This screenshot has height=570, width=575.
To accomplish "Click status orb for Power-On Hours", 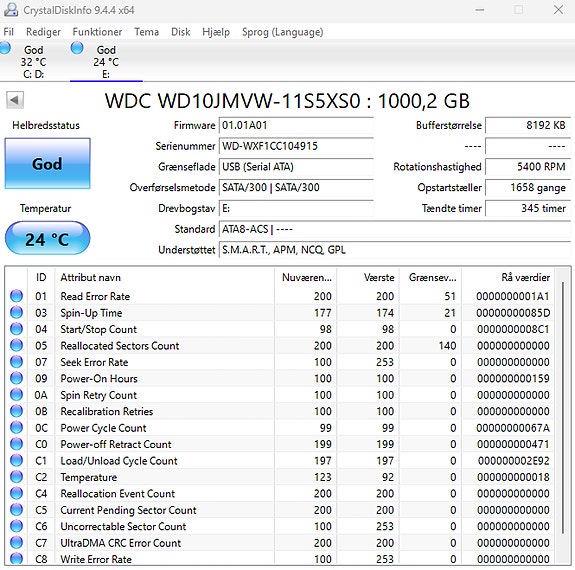I will [16, 378].
